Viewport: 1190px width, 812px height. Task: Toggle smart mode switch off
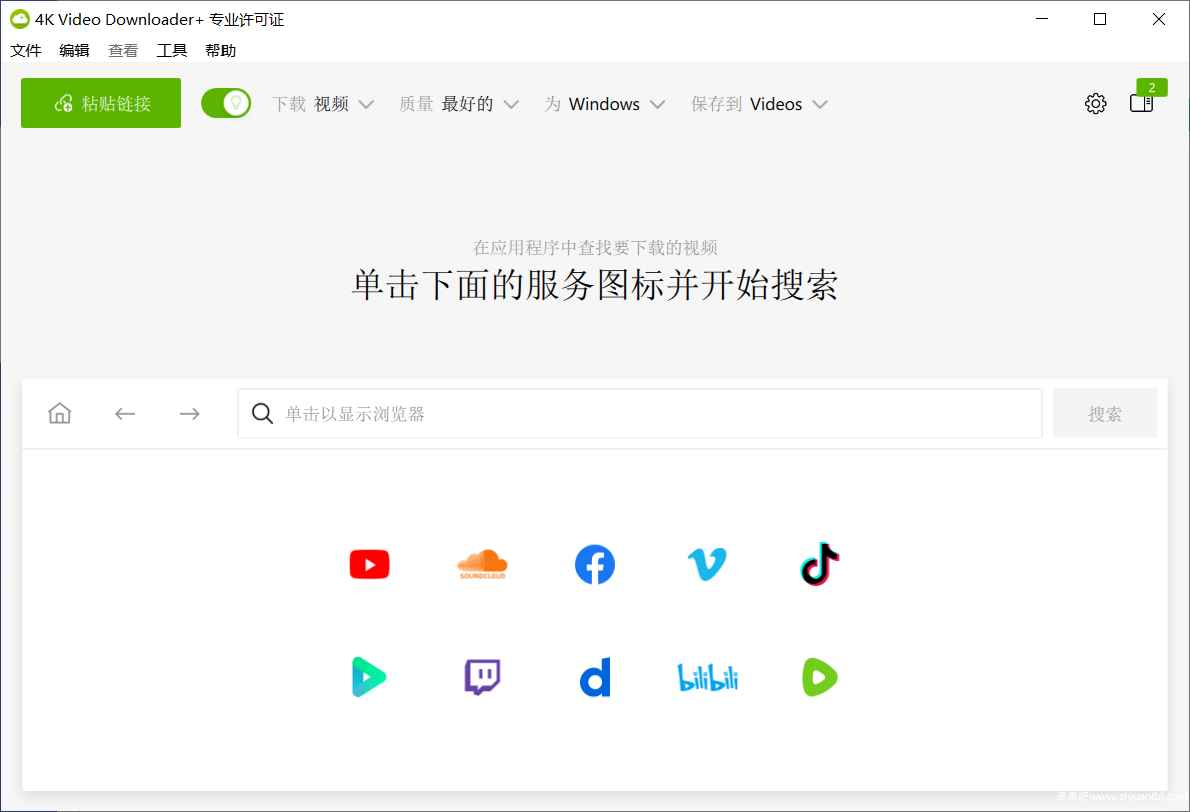226,103
